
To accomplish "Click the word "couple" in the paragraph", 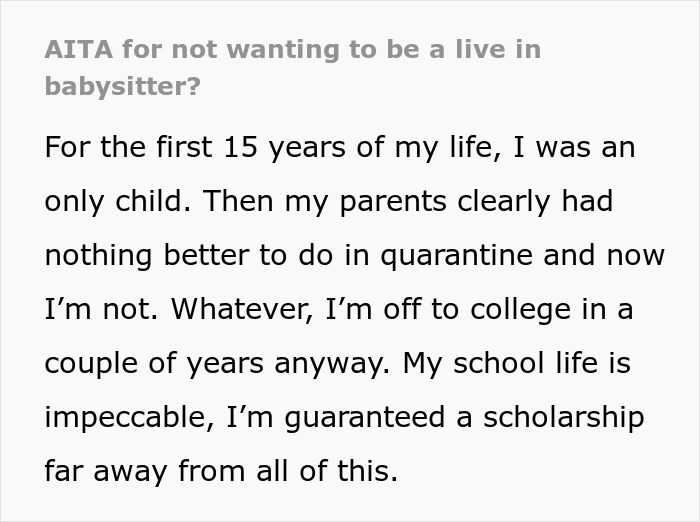I will click(x=92, y=363).
